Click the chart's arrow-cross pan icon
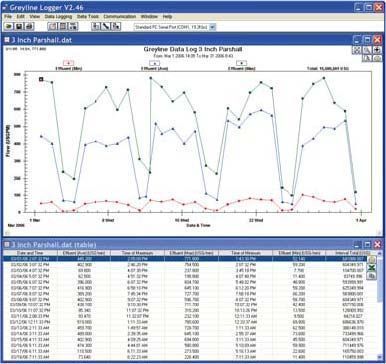 (x=377, y=50)
